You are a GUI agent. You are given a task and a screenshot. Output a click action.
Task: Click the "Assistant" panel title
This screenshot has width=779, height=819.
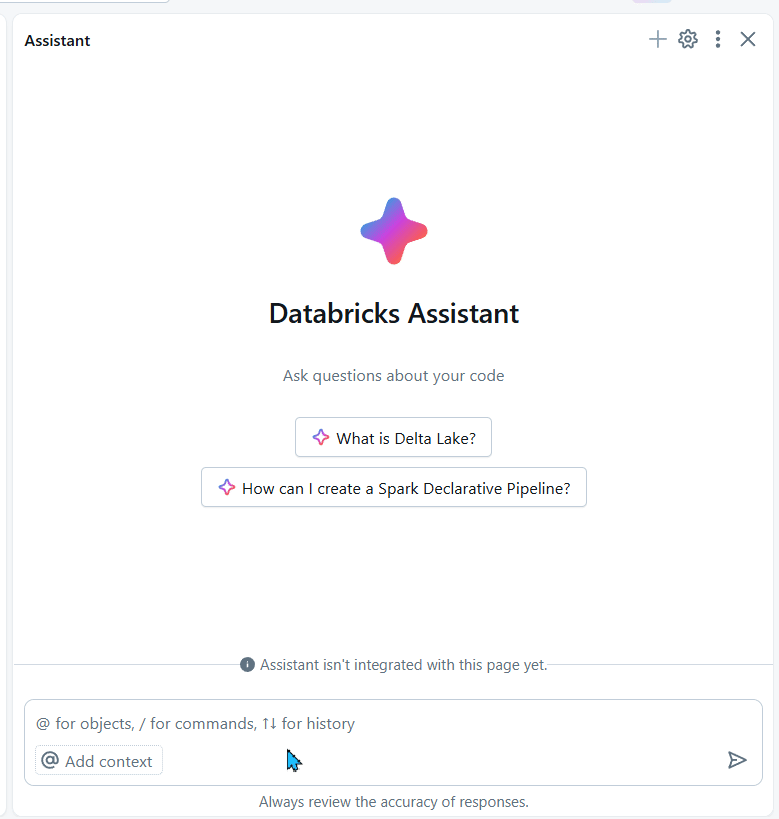[57, 41]
